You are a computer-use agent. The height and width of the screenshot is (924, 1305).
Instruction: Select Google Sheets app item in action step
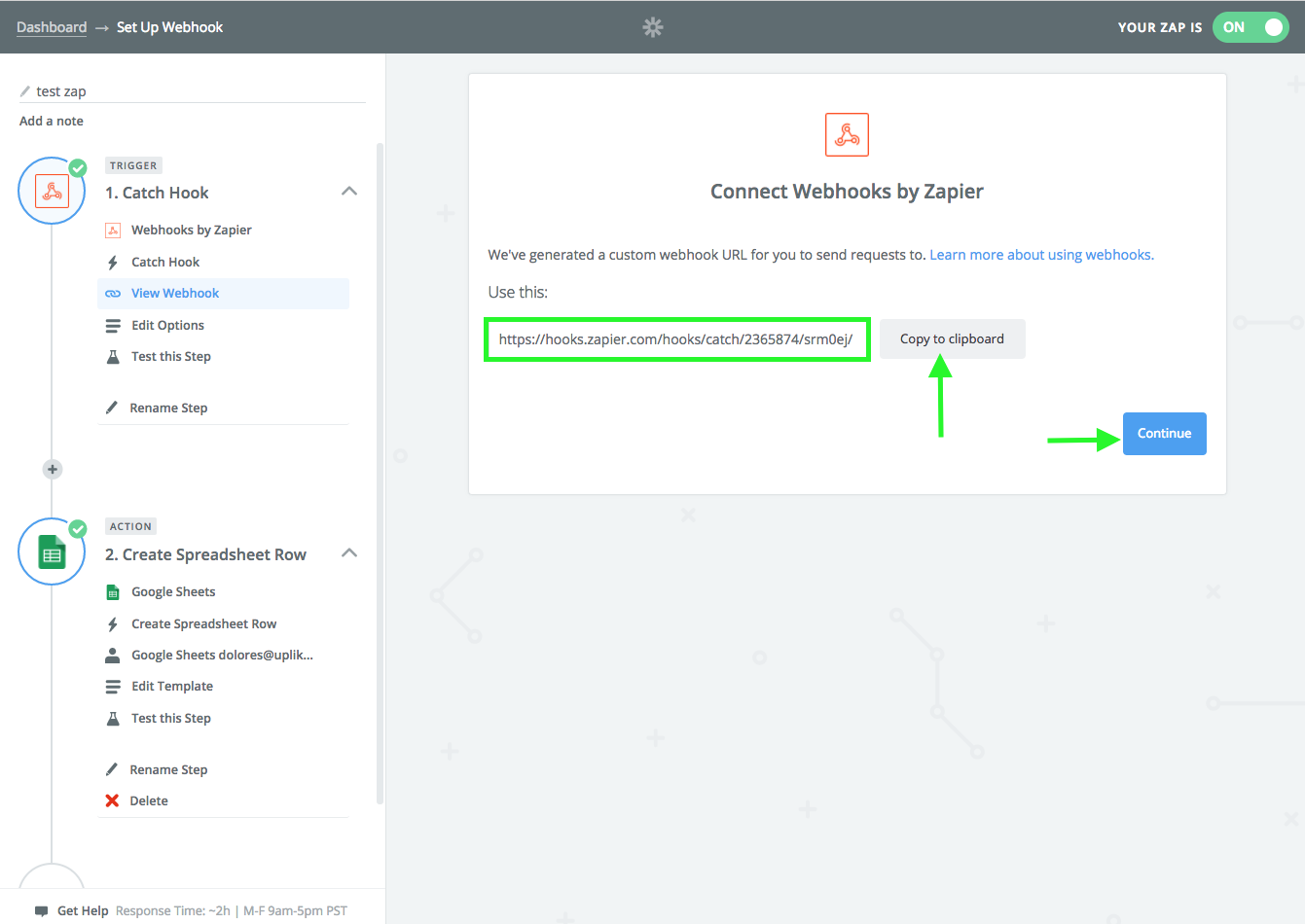[x=173, y=592]
